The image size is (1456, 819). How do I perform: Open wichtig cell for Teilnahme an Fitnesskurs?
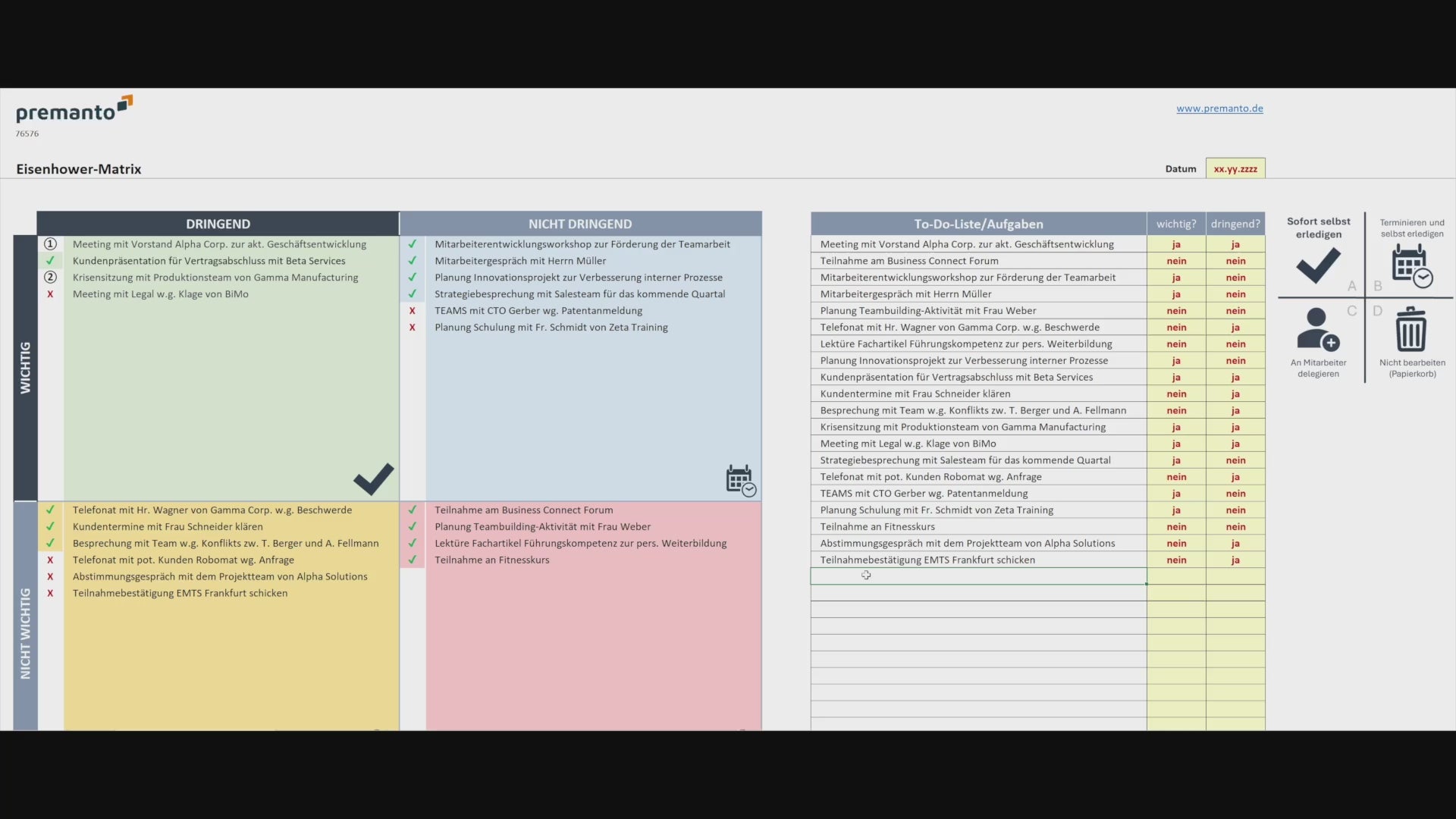[1176, 527]
